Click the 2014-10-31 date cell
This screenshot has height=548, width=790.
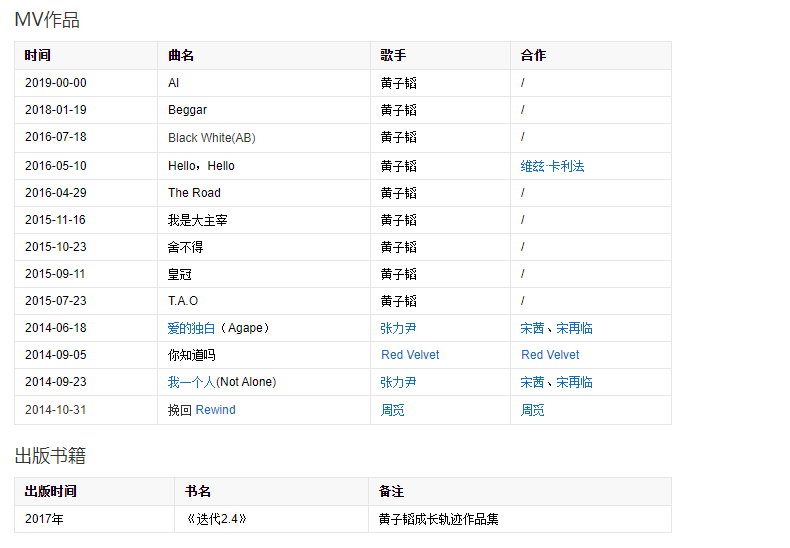[56, 410]
